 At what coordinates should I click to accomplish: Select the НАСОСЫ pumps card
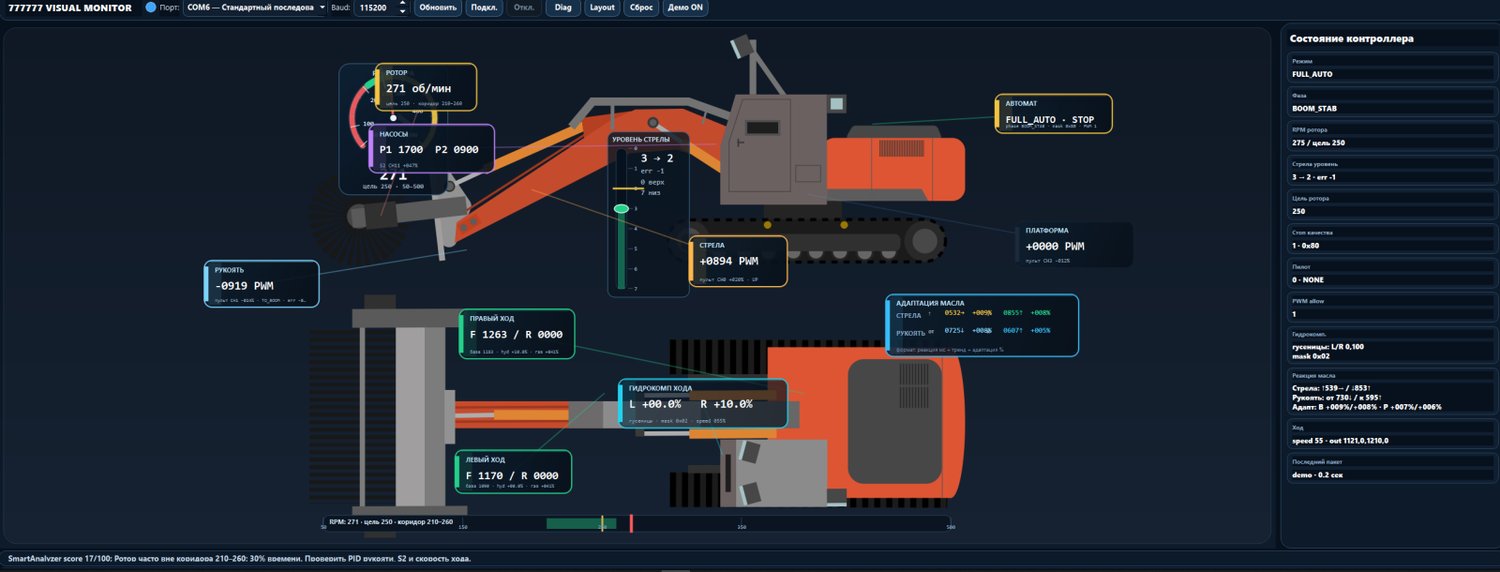[x=432, y=149]
